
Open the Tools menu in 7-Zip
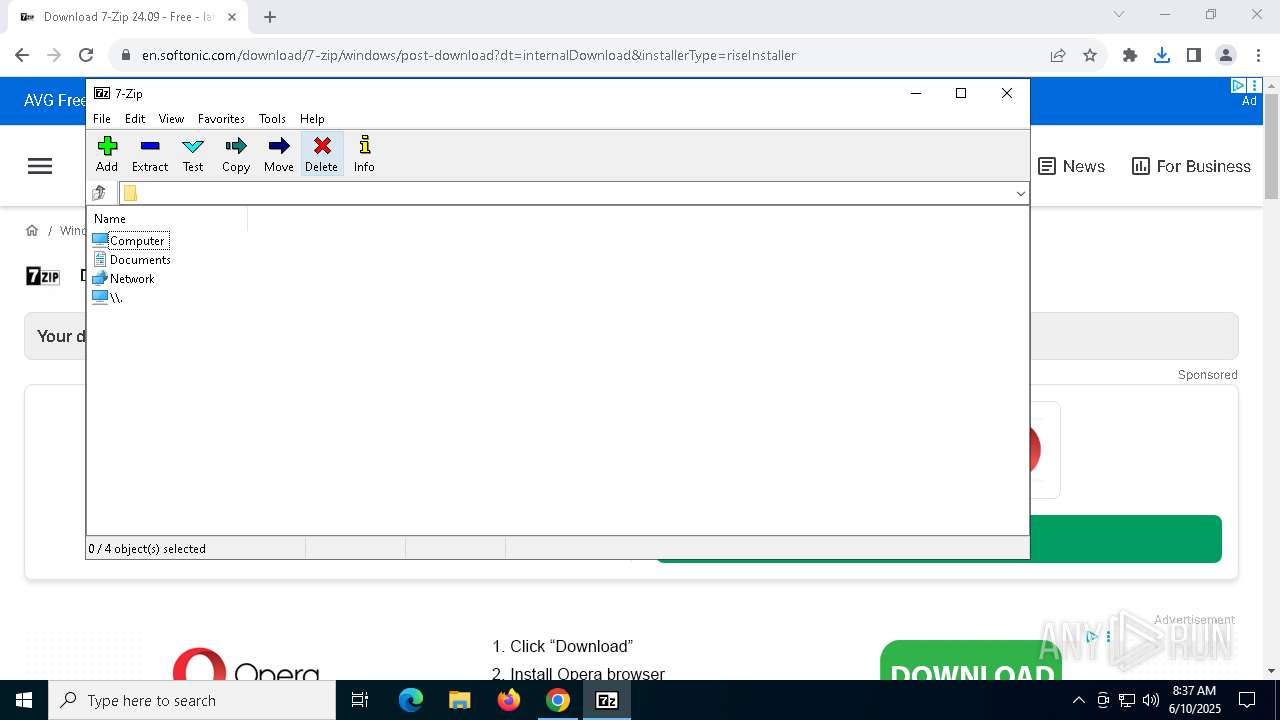point(272,118)
